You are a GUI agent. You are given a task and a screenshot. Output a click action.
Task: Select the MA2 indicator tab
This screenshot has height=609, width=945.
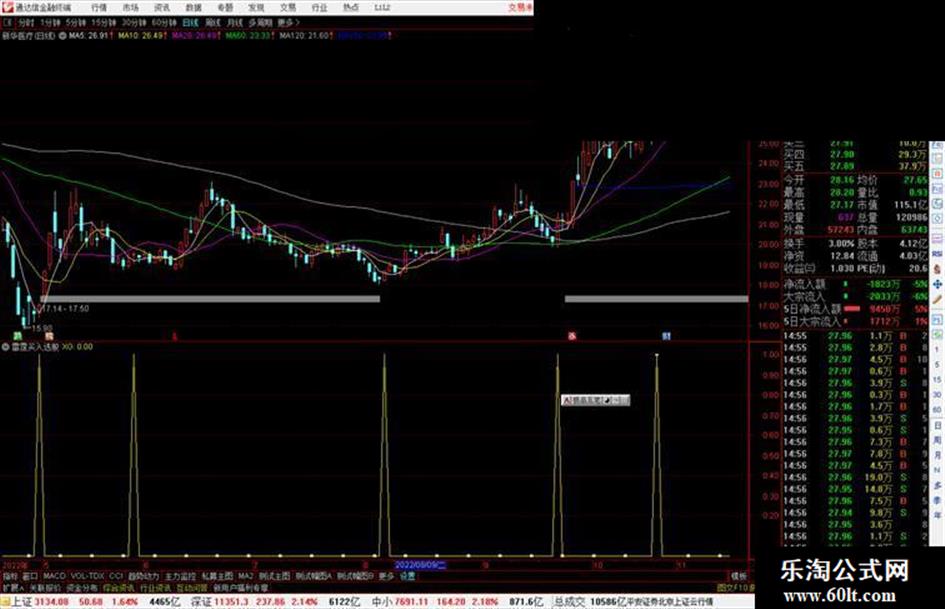point(245,577)
